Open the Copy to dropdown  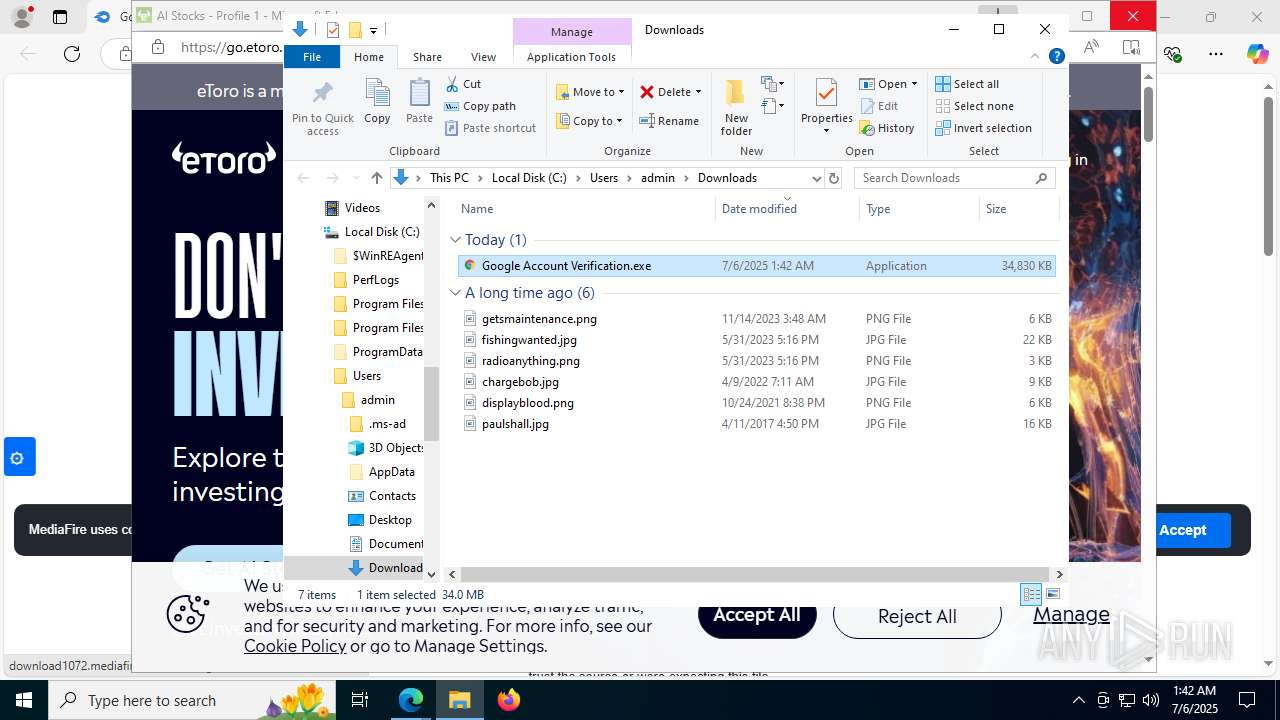point(590,121)
